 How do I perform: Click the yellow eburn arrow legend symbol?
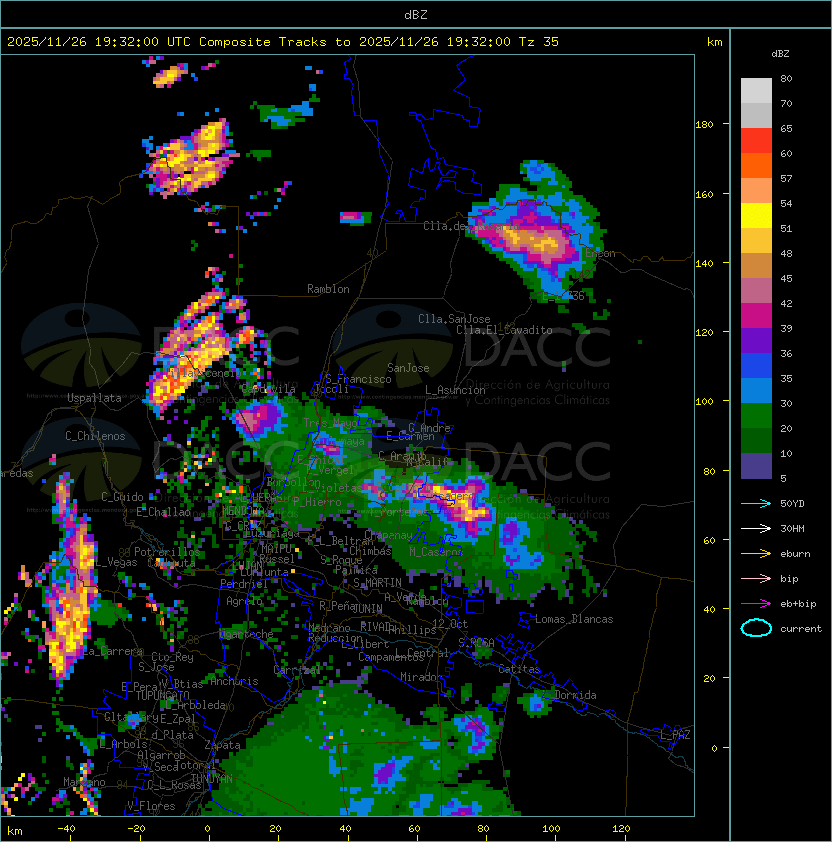[756, 554]
